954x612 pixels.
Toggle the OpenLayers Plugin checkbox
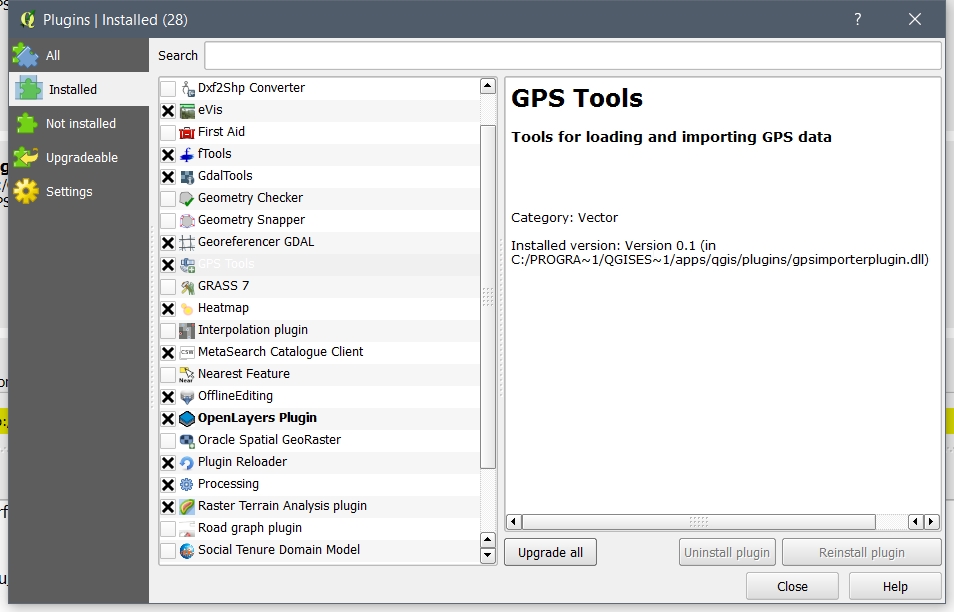(168, 419)
